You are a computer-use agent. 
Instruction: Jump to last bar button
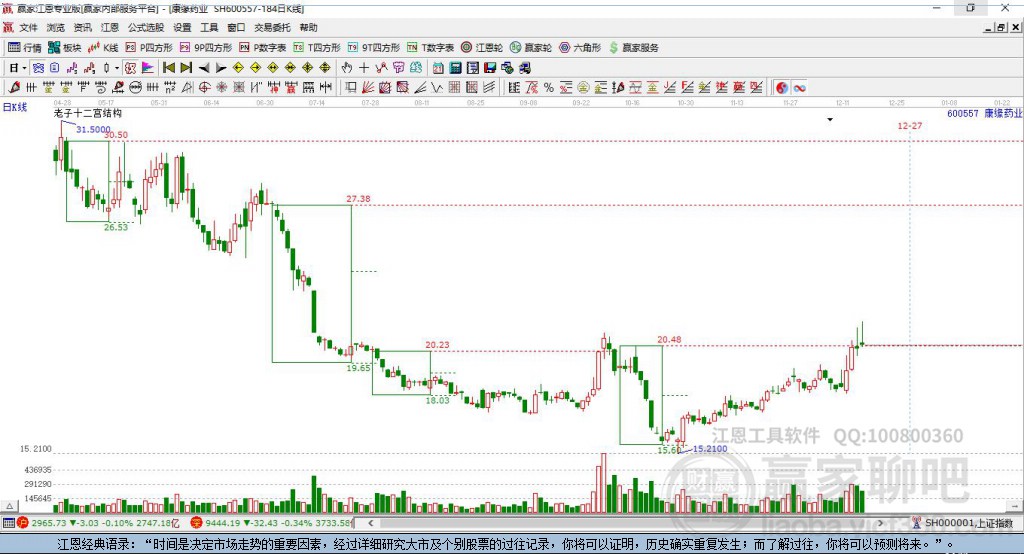coord(186,67)
